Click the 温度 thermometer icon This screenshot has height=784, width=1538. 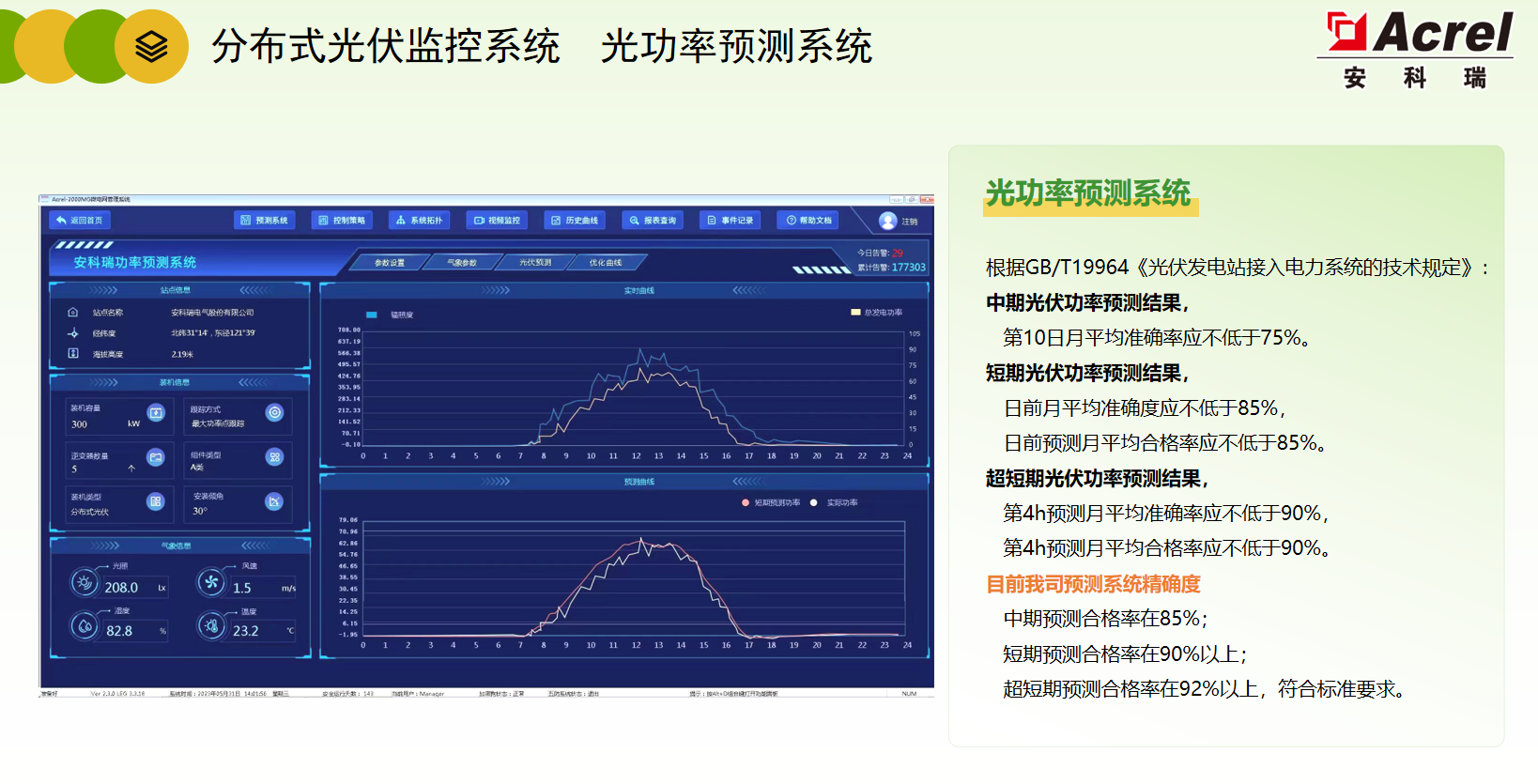[211, 625]
